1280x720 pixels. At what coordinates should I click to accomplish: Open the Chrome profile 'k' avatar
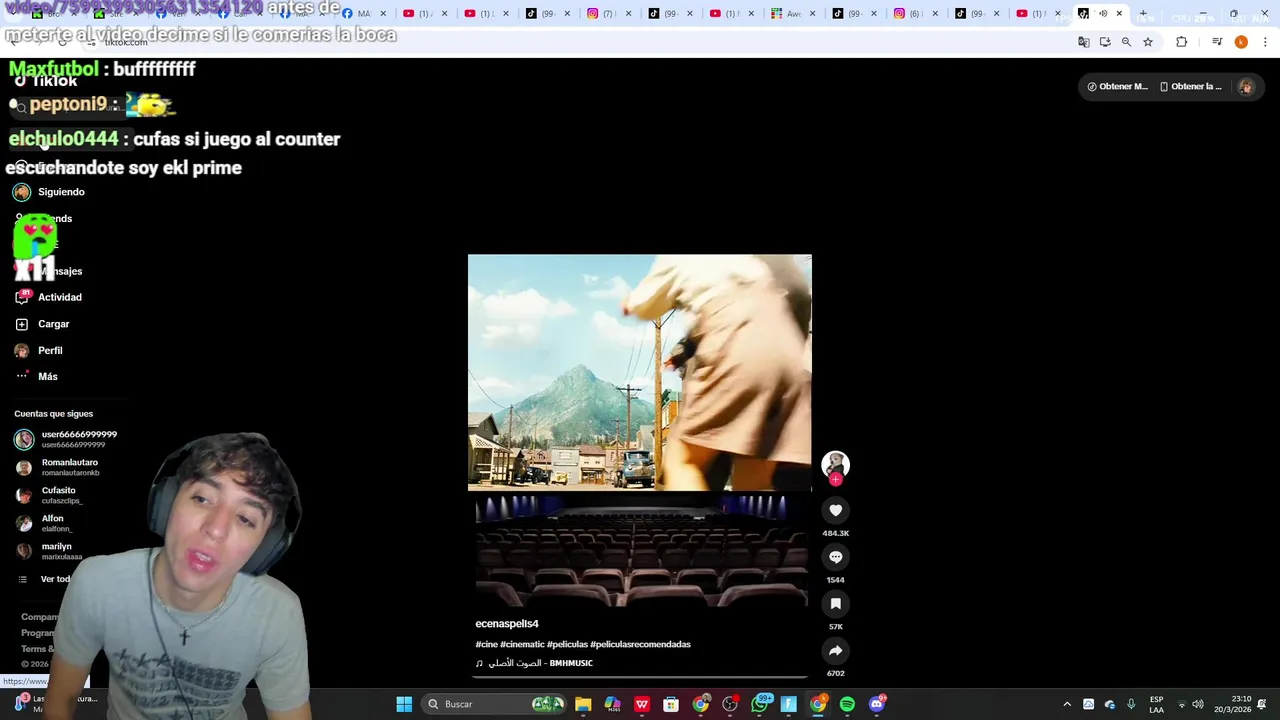[x=1241, y=42]
